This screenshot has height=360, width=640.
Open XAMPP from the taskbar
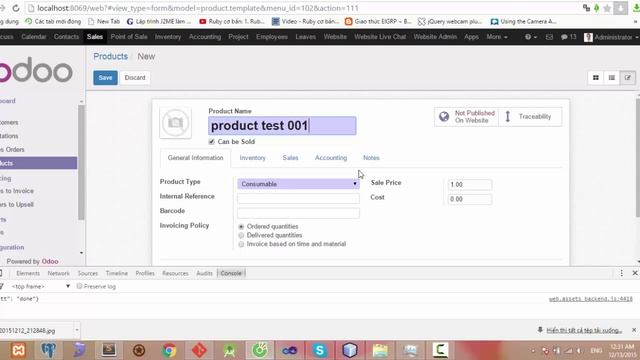(x=18, y=350)
